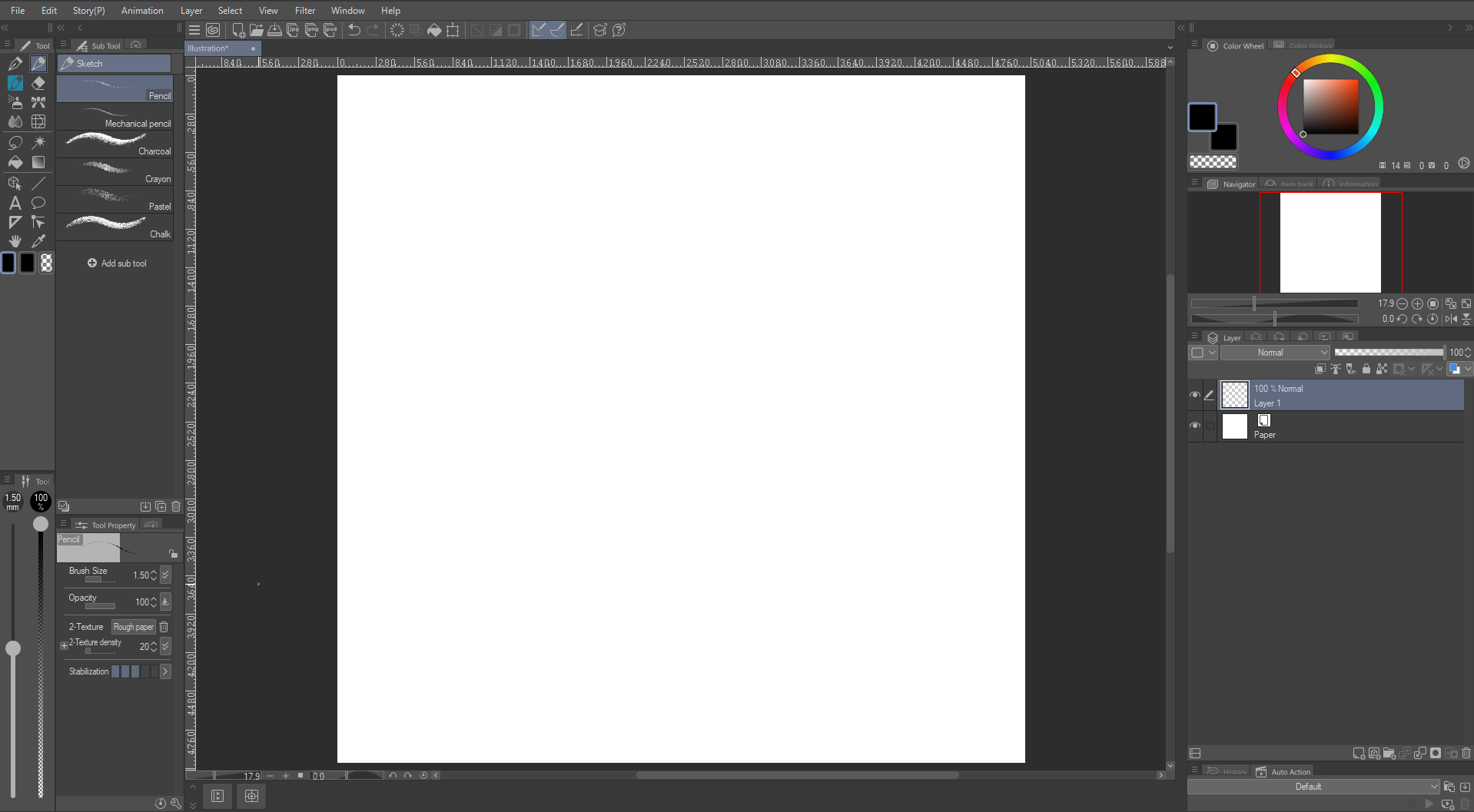Choose the Crayon sub tool
This screenshot has height=812, width=1474.
[x=115, y=172]
